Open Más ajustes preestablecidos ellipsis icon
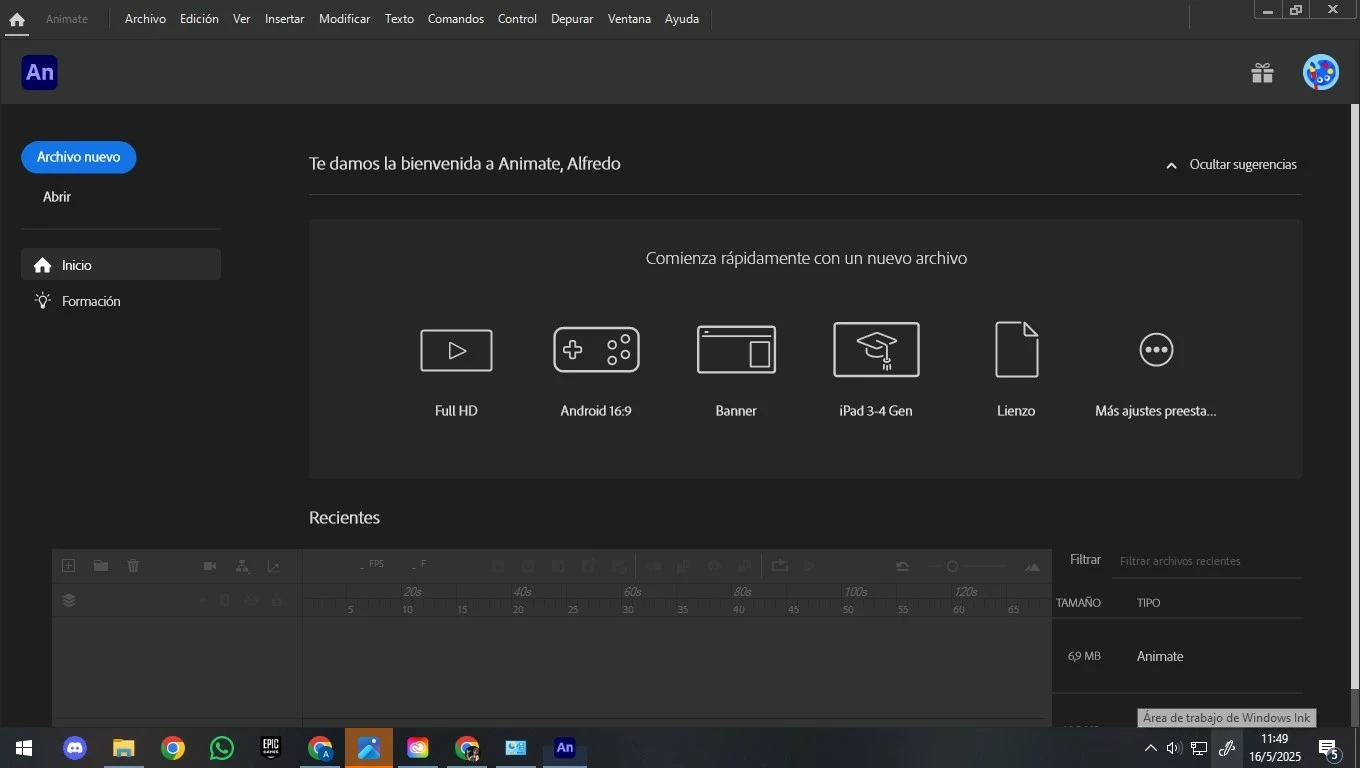 click(1156, 349)
